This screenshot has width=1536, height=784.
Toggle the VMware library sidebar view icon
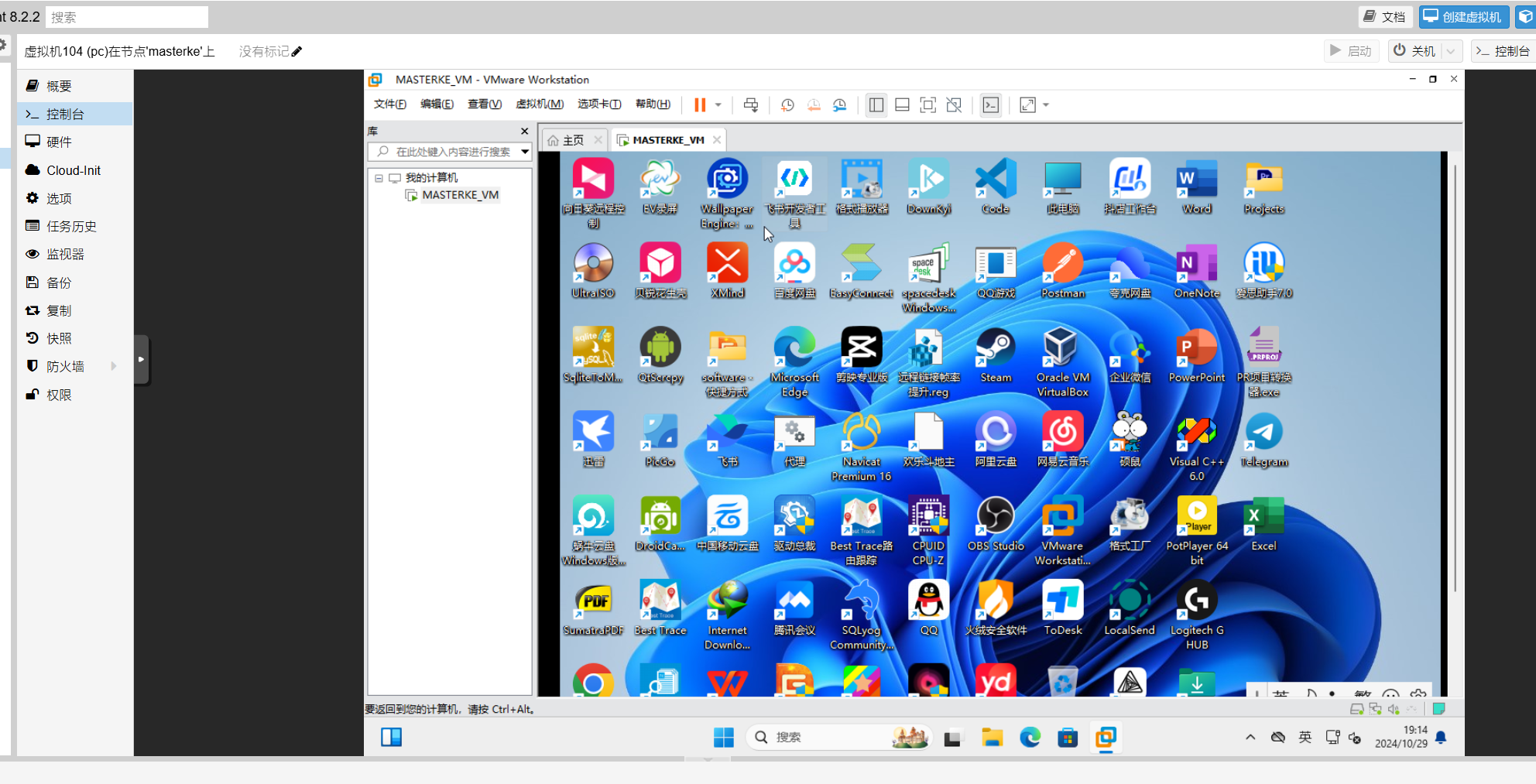(x=876, y=105)
